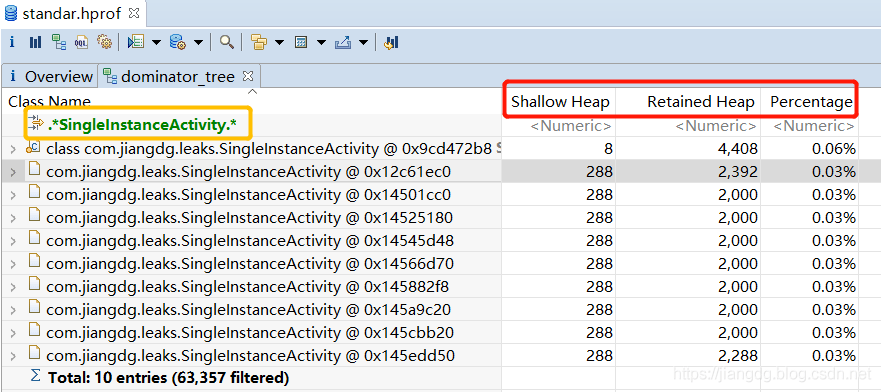Open Dominator Tree via the toolbar icon
Screen dimensions: 881x392
coord(58,42)
